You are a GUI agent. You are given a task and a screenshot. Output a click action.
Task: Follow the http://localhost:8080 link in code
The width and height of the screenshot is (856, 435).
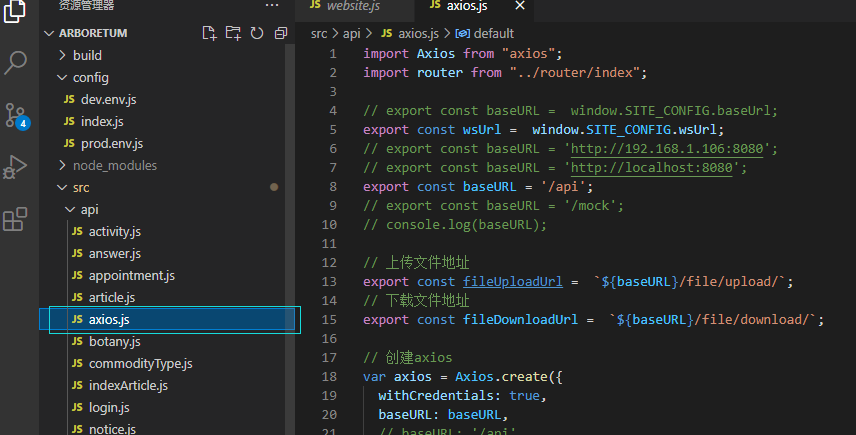click(652, 168)
